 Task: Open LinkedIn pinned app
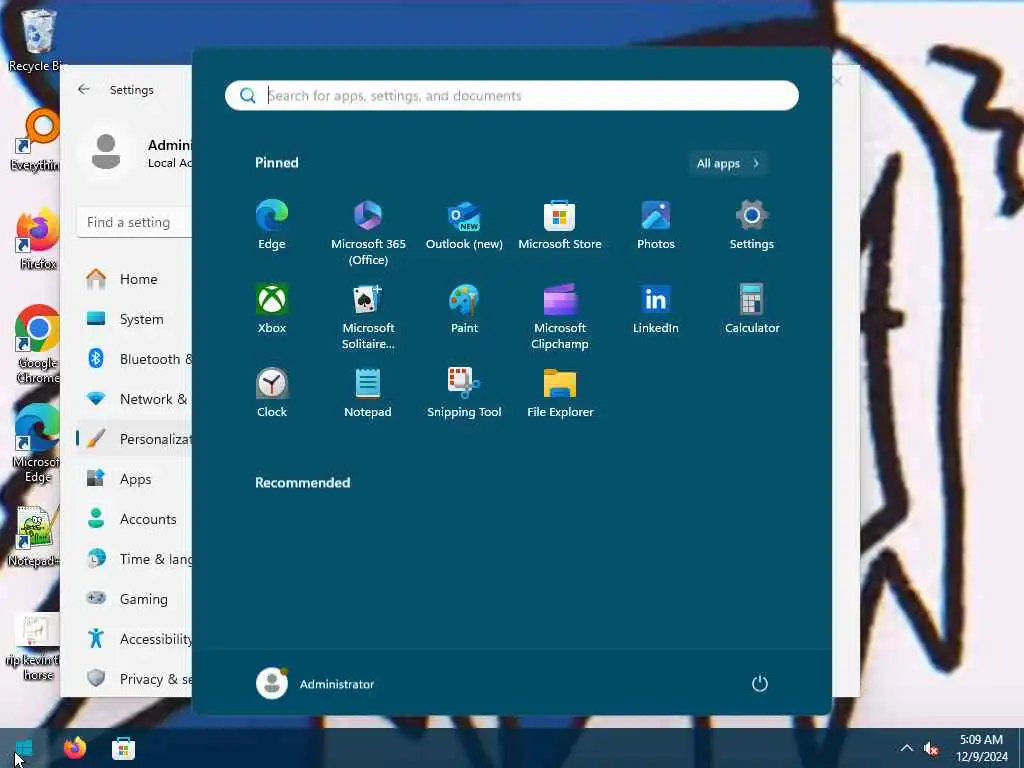pos(656,309)
